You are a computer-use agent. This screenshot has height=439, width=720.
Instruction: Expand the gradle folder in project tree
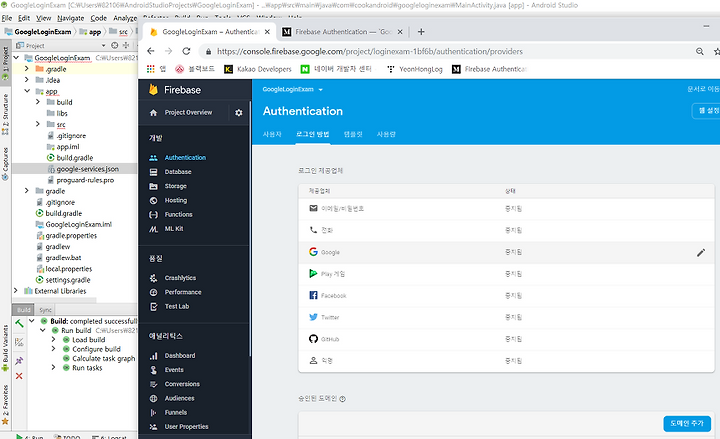pyautogui.click(x=27, y=190)
